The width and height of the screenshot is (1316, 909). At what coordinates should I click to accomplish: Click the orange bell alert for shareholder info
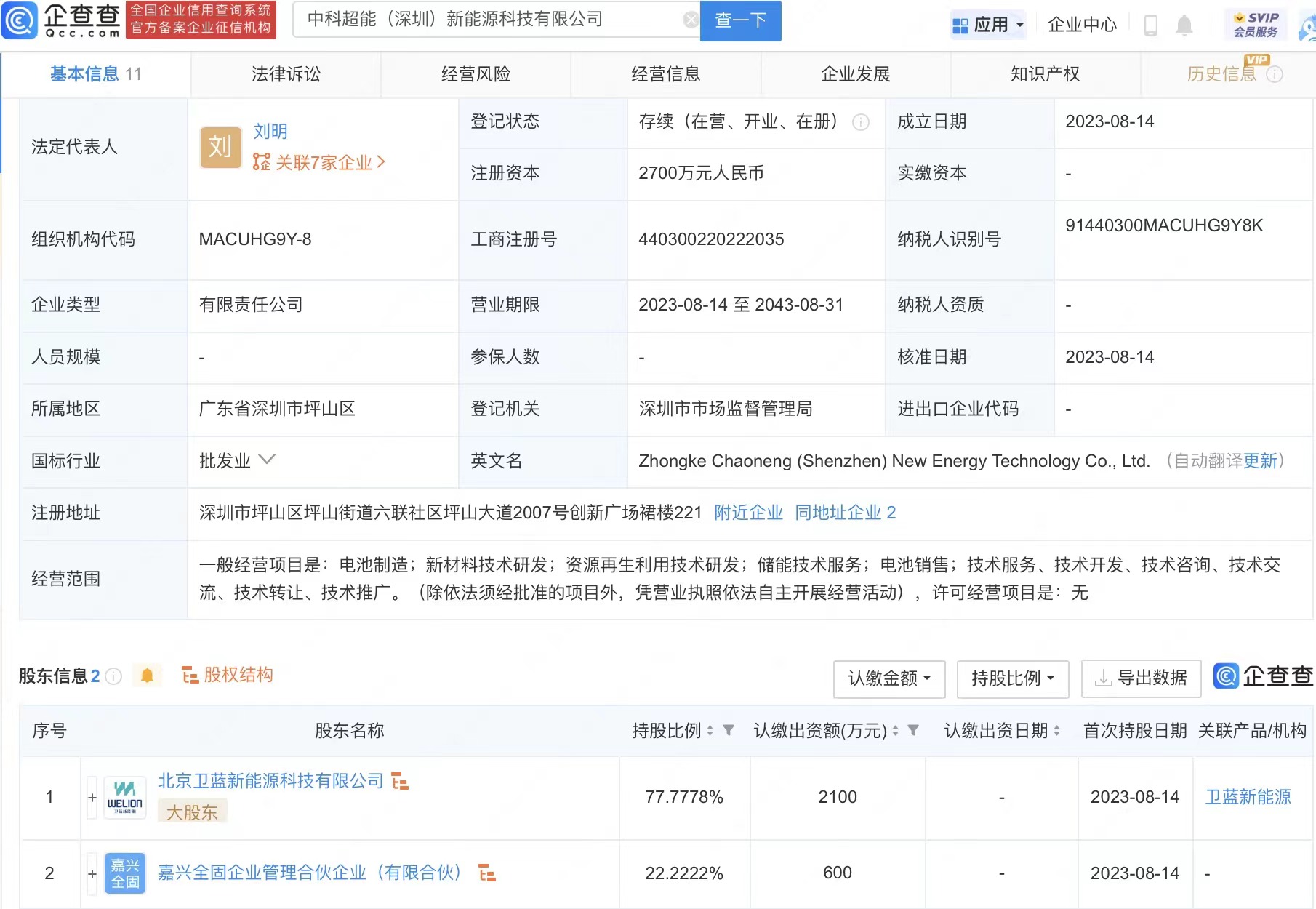[x=147, y=676]
